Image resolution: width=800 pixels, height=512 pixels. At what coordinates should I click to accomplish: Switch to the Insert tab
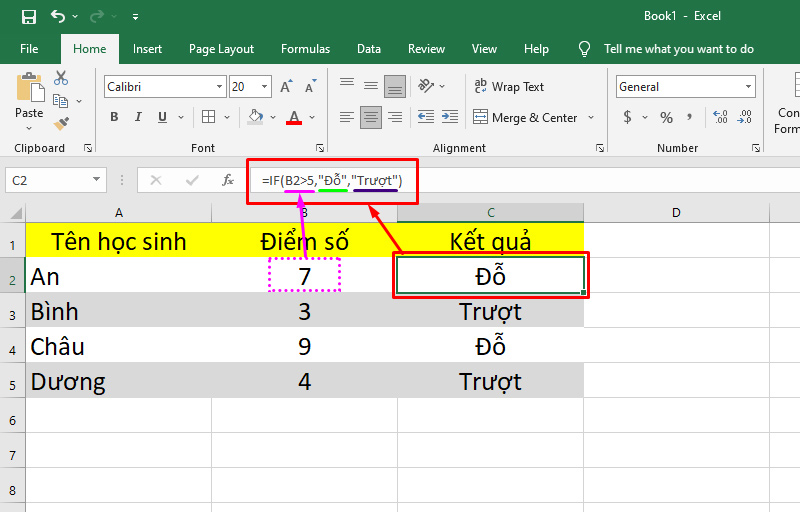147,49
